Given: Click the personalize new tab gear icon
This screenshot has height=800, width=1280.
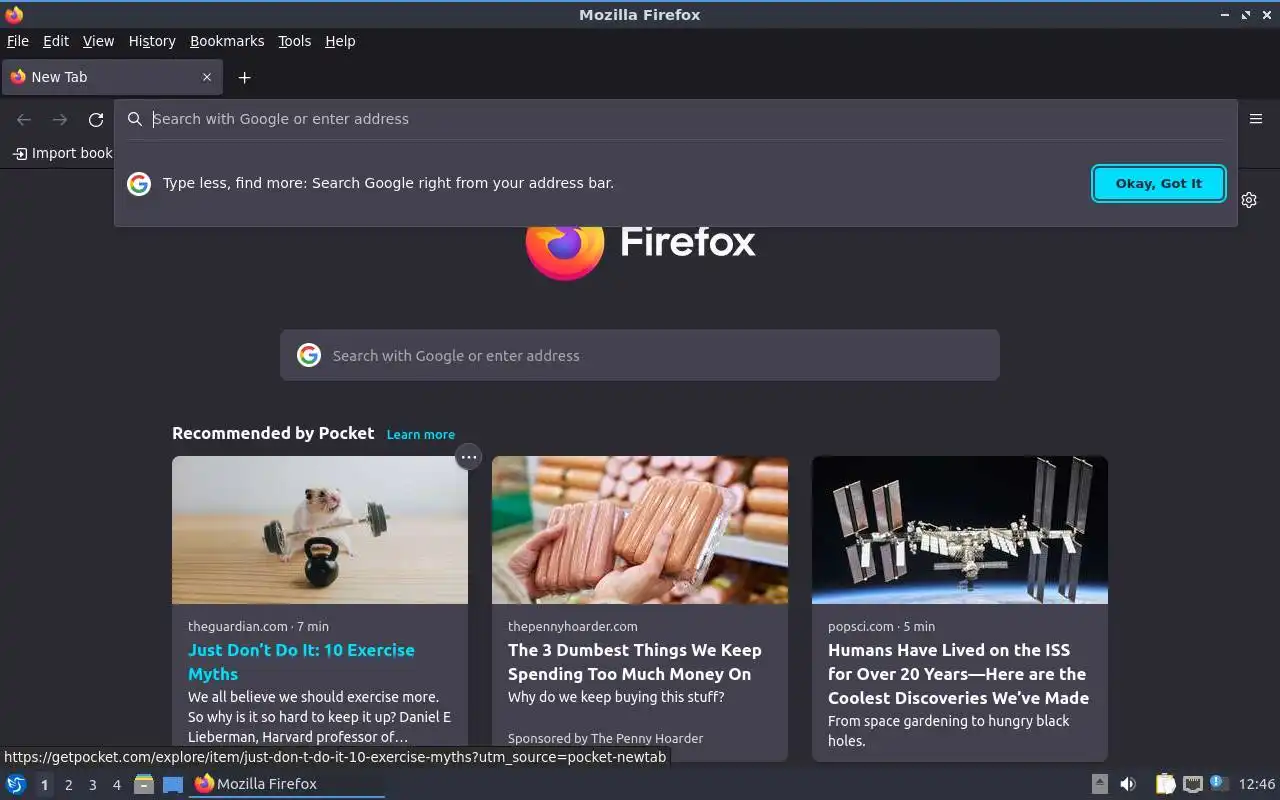Looking at the screenshot, I should click(x=1249, y=200).
